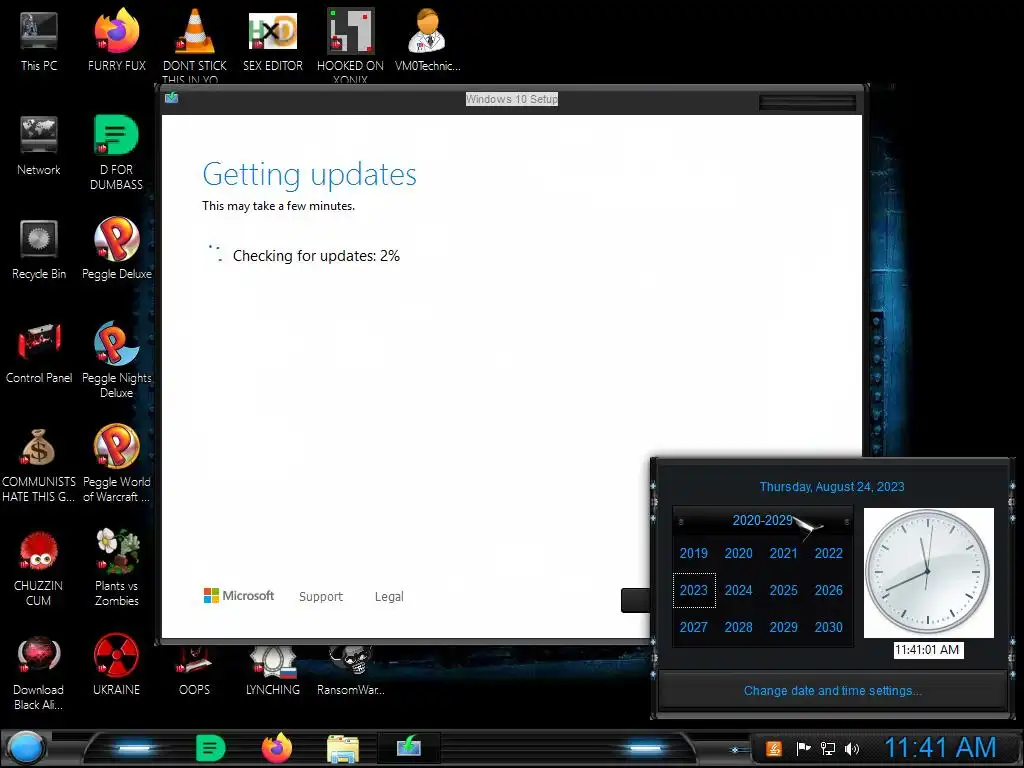
Task: Launch Peggle World of Warcraft shortcut
Action: (x=116, y=464)
